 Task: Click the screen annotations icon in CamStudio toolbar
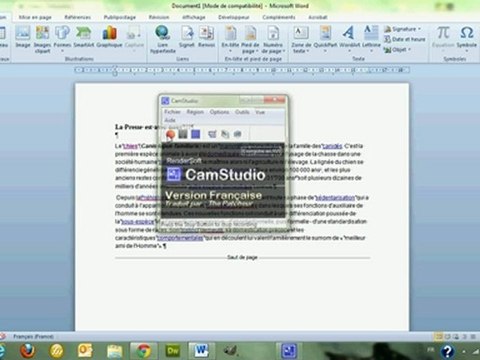(237, 134)
